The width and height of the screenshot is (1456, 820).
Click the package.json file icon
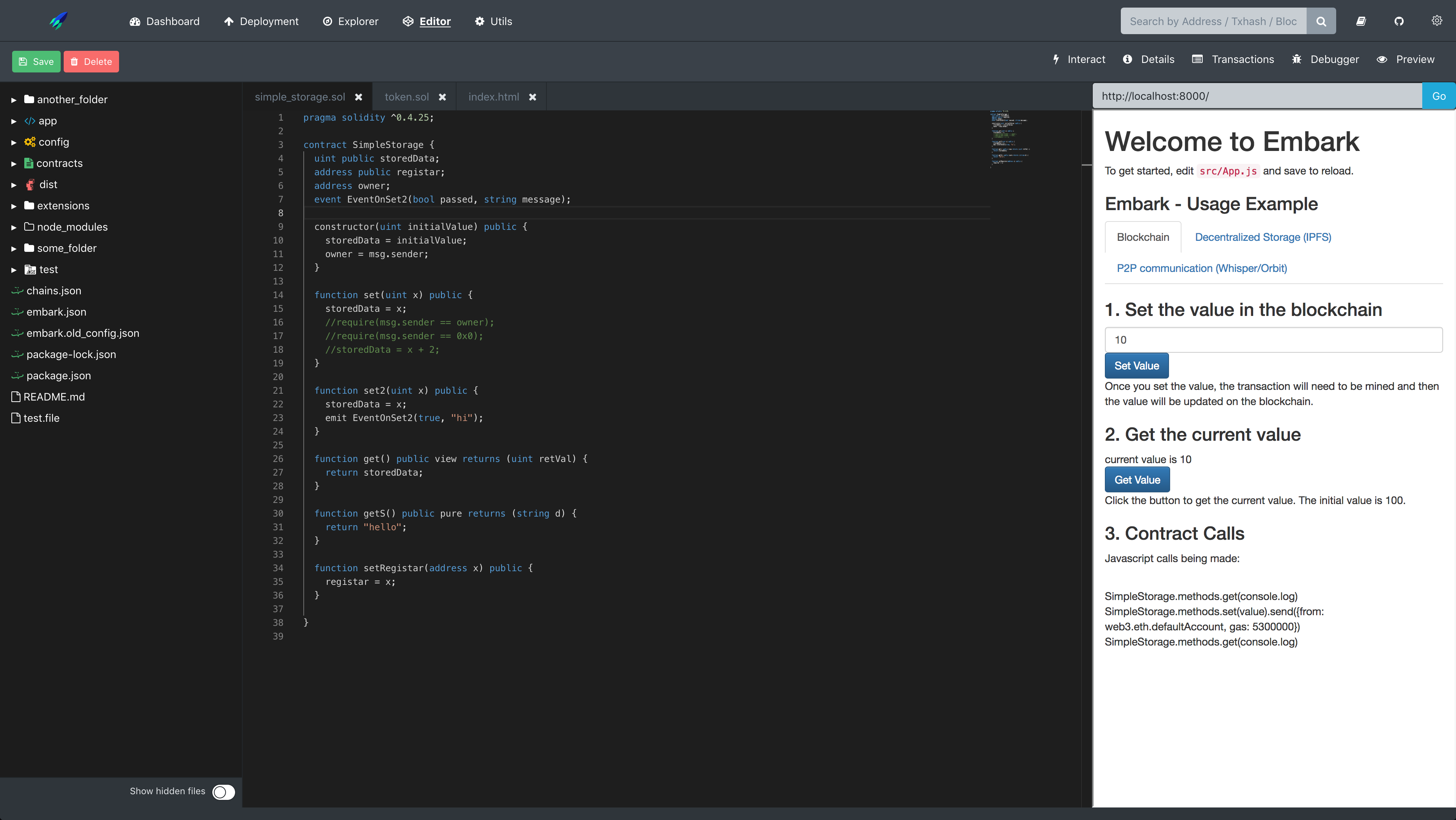(x=17, y=375)
